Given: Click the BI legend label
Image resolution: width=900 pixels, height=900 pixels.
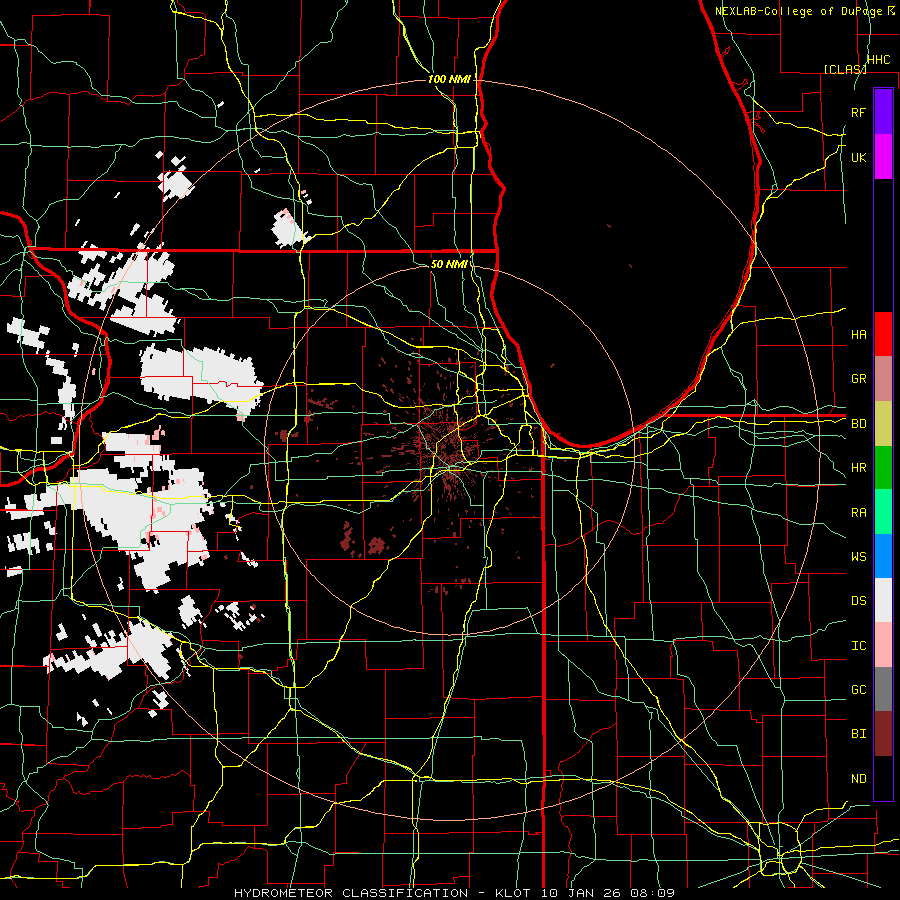Looking at the screenshot, I should click(858, 734).
